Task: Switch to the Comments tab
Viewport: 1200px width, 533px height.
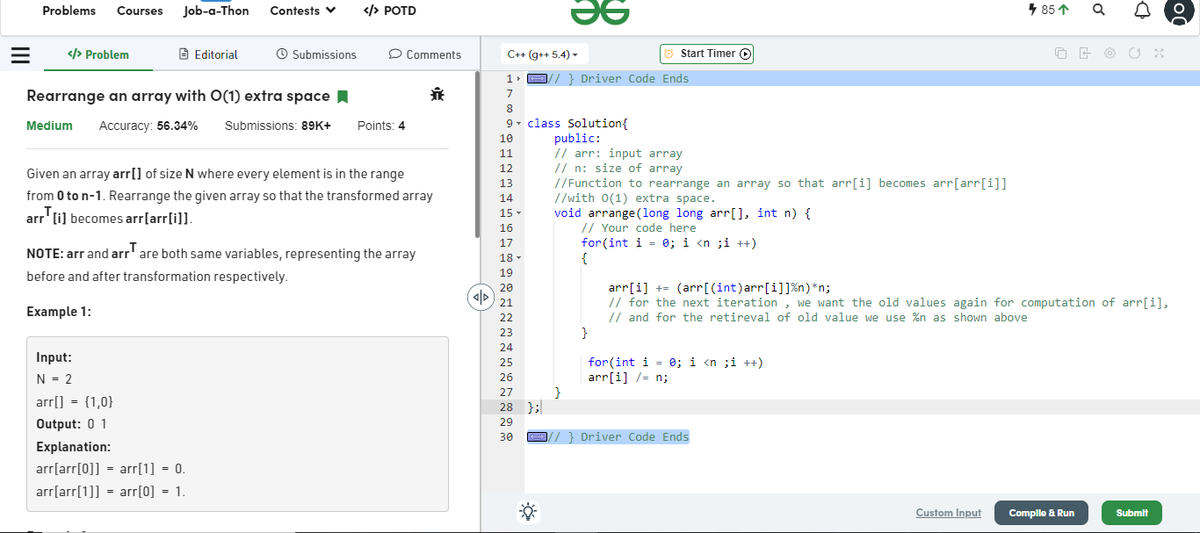Action: (425, 54)
